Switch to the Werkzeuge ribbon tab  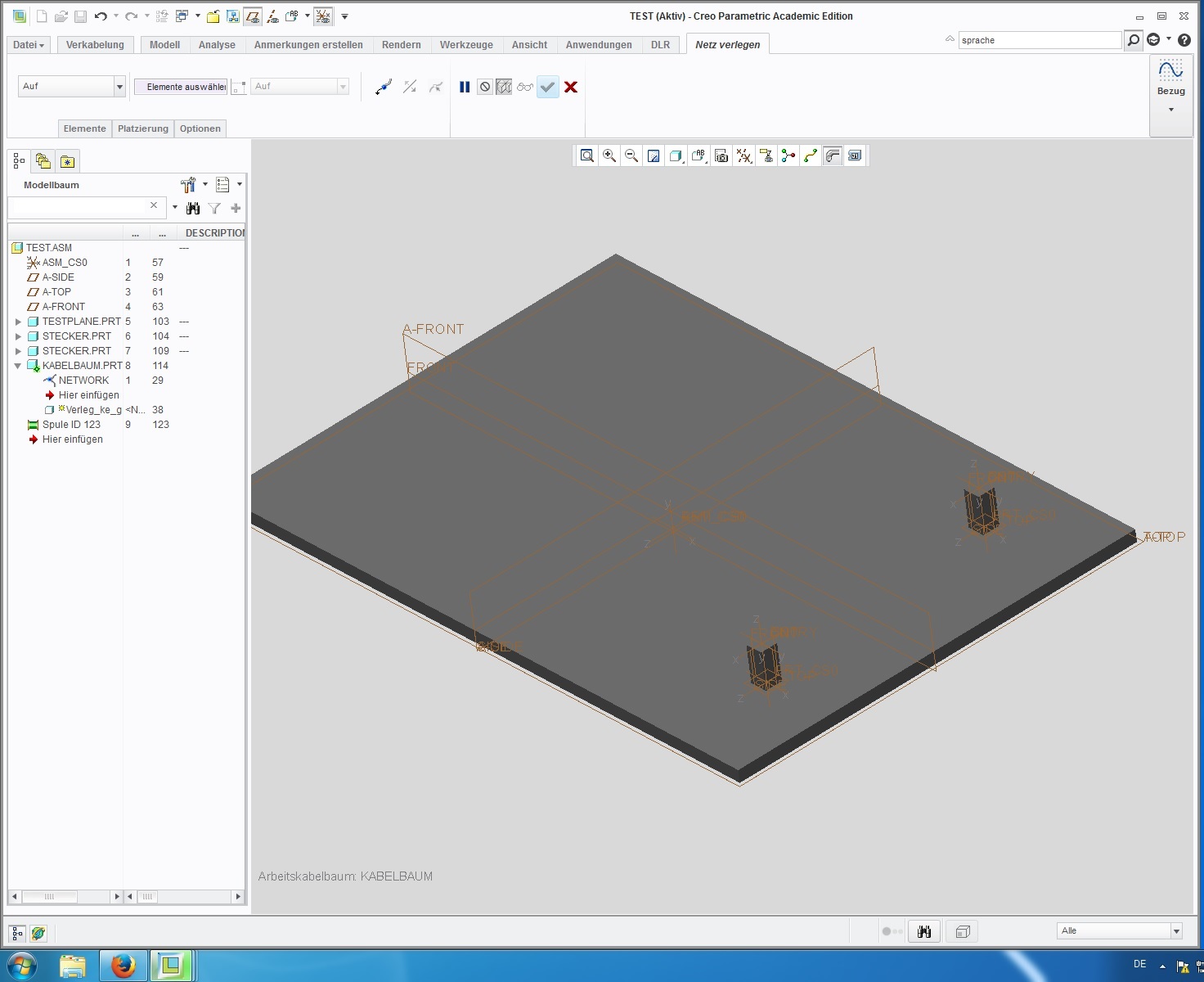466,45
